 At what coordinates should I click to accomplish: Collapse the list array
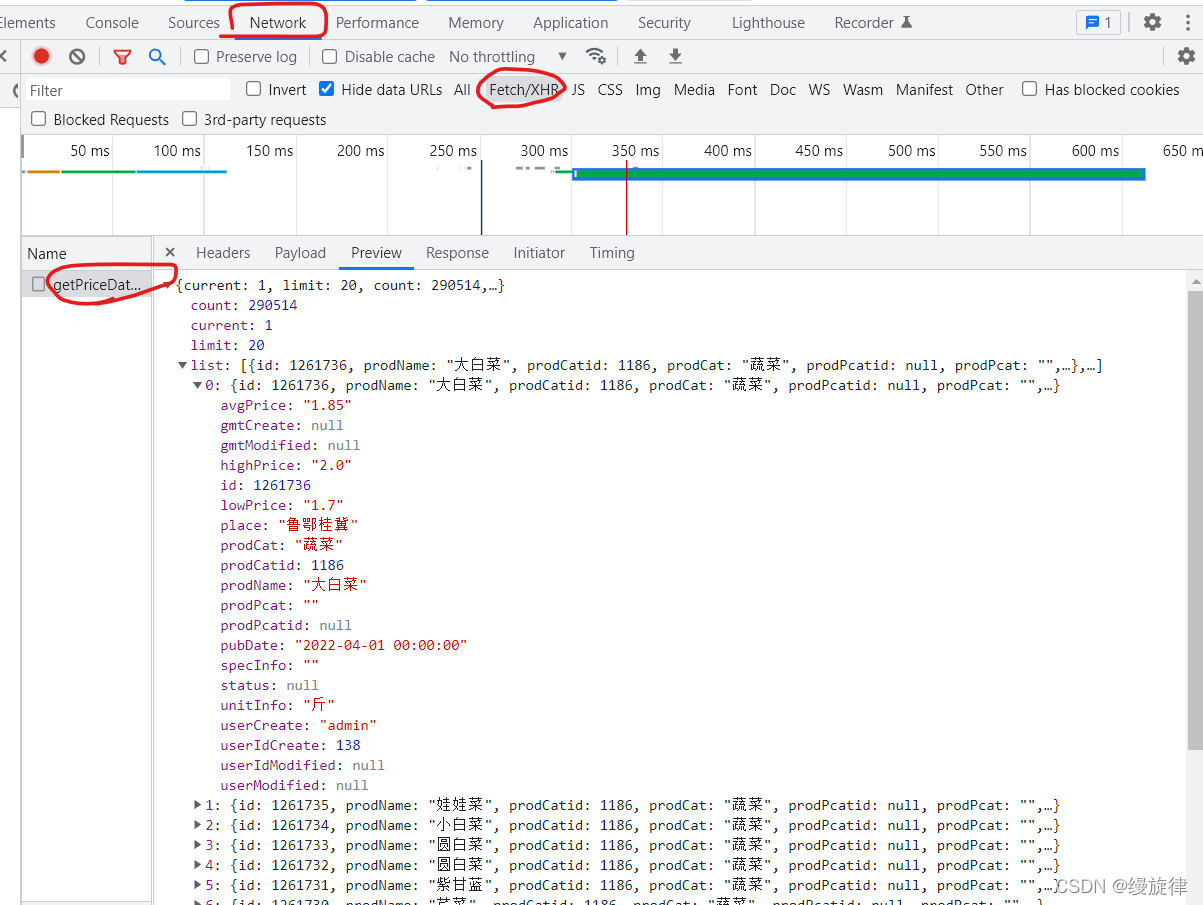pyautogui.click(x=182, y=365)
